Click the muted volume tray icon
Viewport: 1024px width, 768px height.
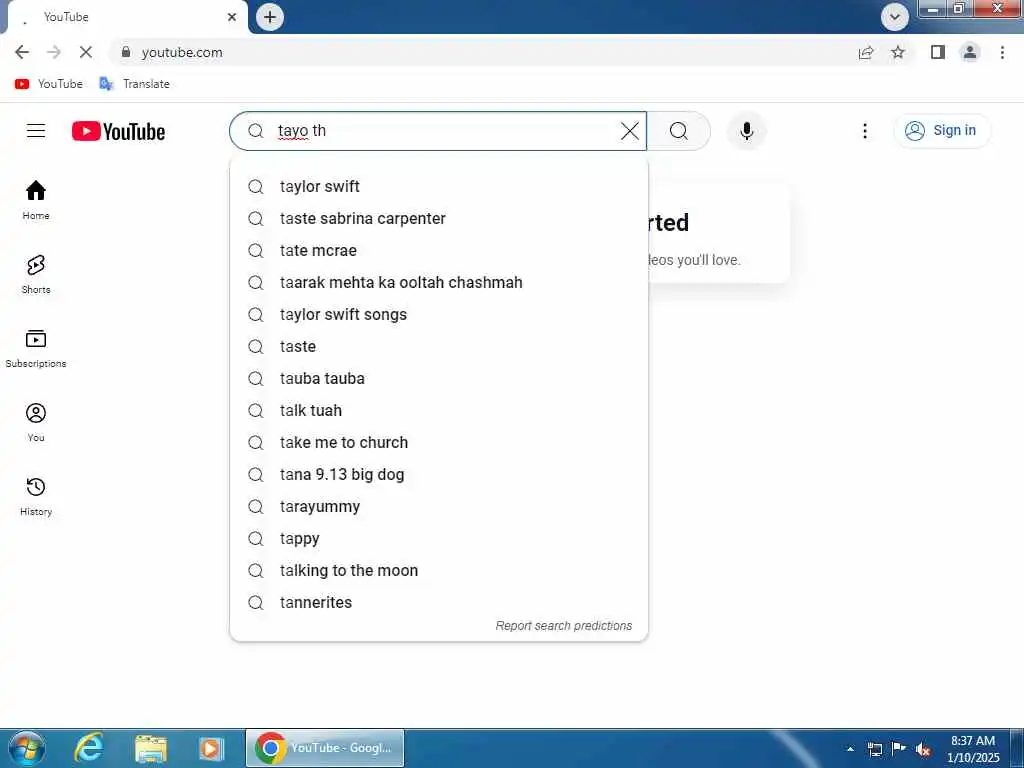(923, 749)
